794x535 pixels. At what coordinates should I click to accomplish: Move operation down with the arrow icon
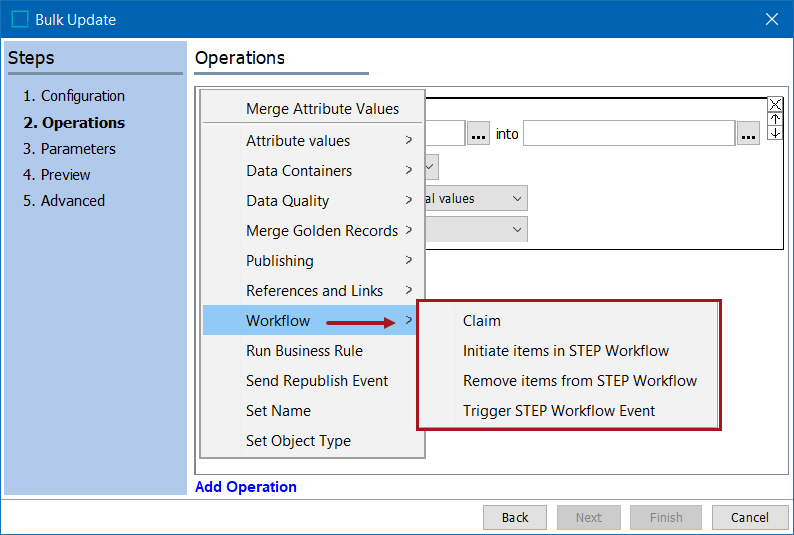click(775, 133)
